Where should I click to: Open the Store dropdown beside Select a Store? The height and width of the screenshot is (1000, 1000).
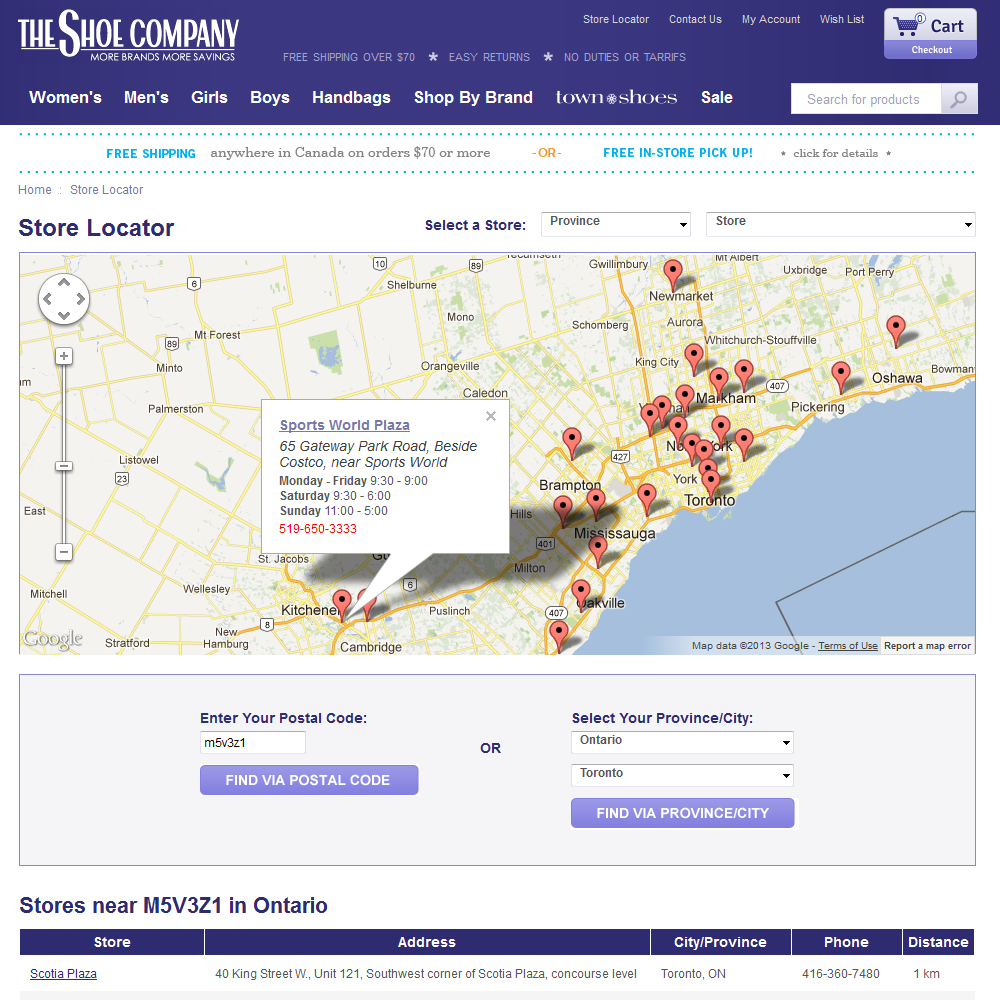pos(841,224)
